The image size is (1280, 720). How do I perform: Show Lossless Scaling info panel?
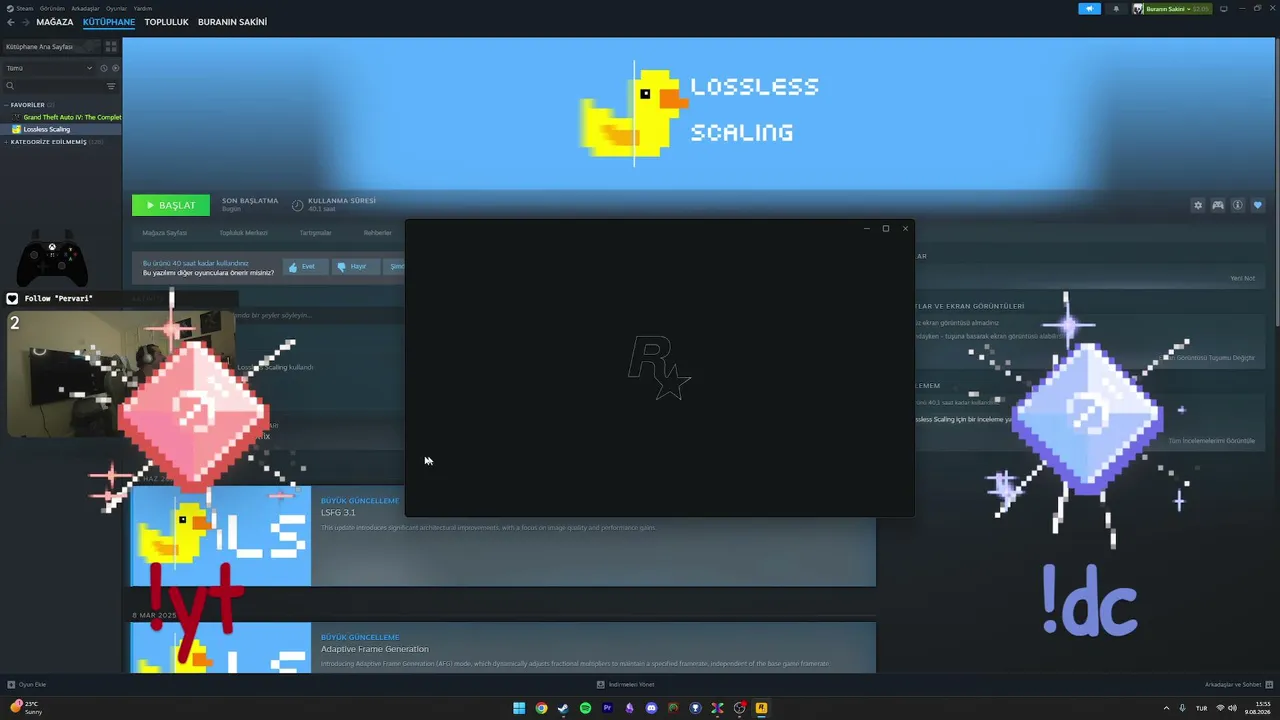coord(1238,205)
